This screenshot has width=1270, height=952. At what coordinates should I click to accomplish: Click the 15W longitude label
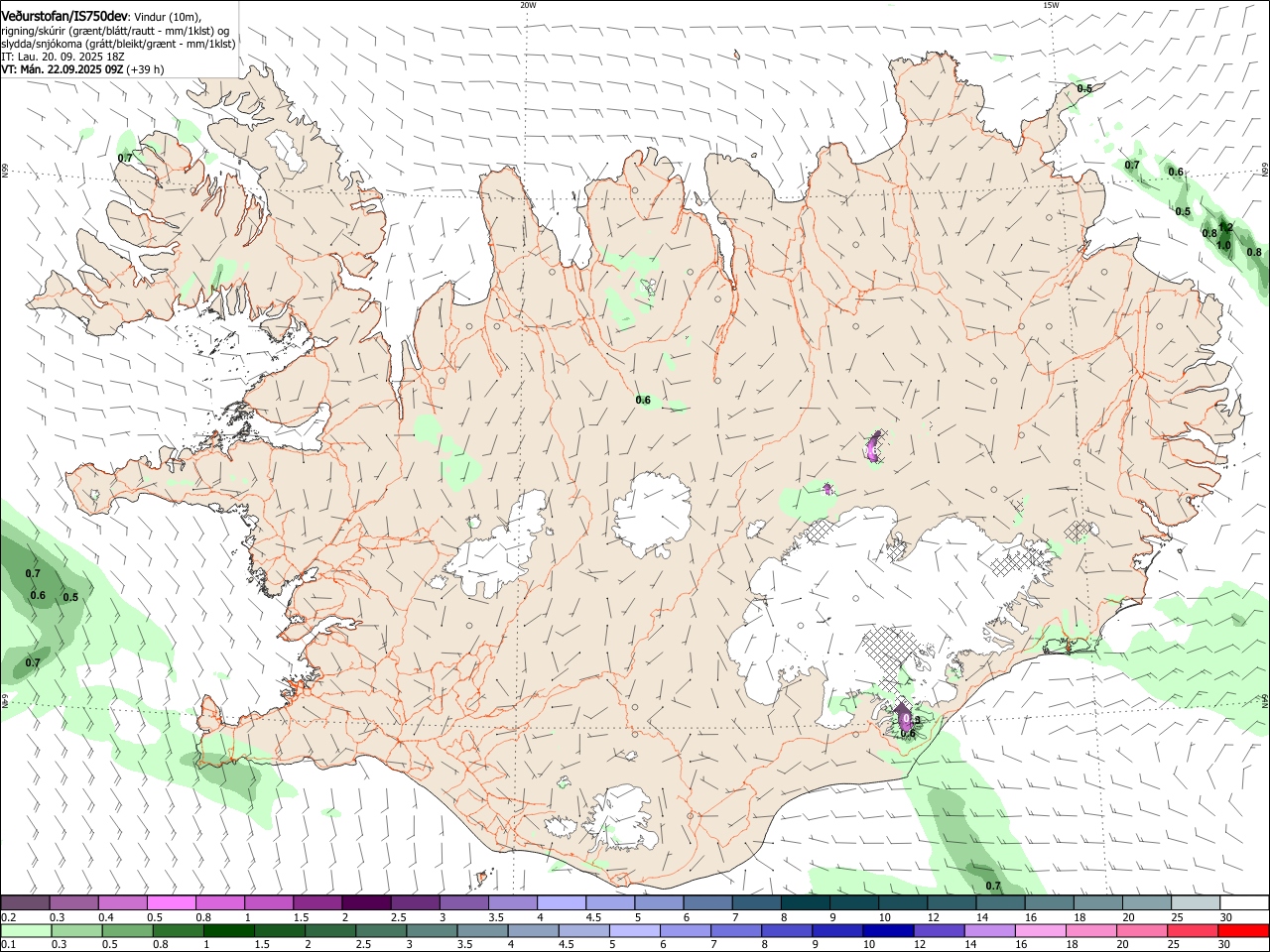pyautogui.click(x=1051, y=4)
